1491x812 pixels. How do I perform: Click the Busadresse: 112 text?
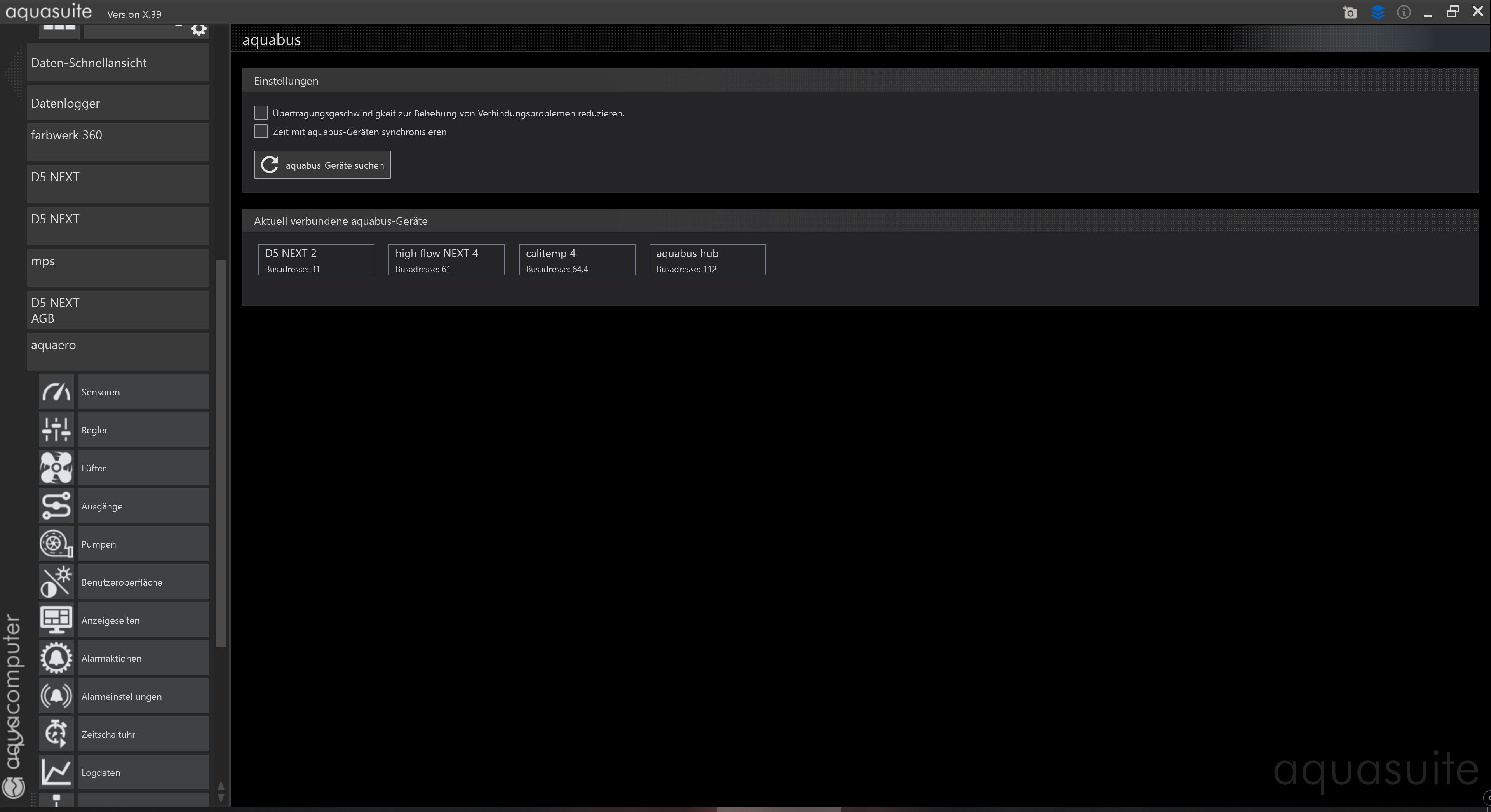coord(686,269)
